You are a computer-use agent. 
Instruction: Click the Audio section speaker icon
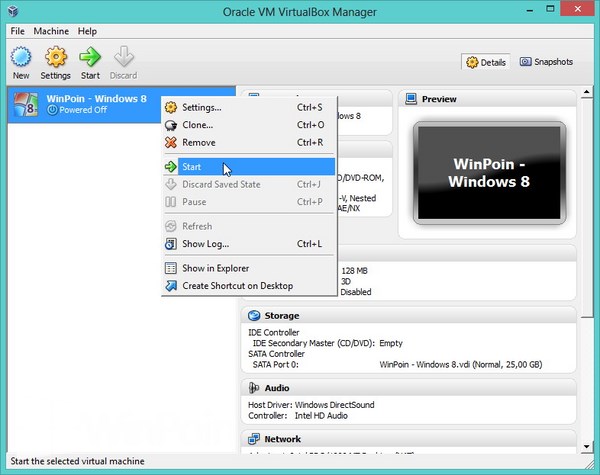tap(254, 388)
